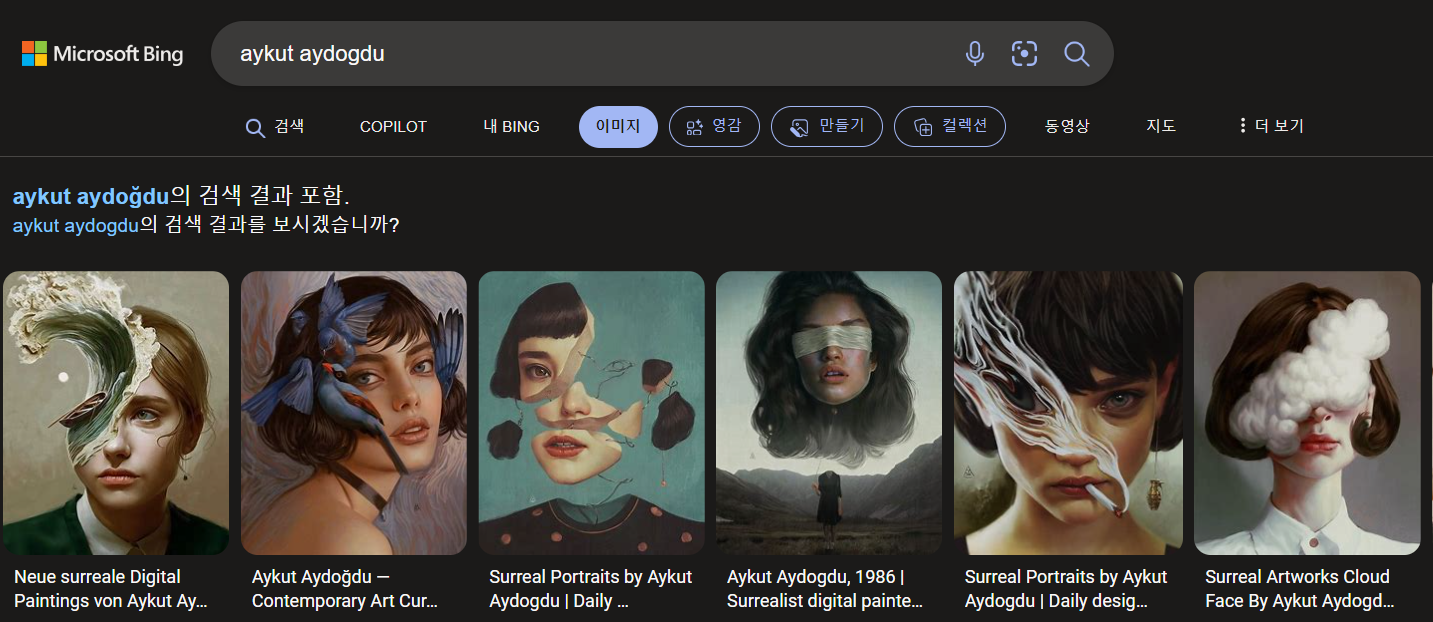
Task: Open the 영감 pill button
Action: 714,127
